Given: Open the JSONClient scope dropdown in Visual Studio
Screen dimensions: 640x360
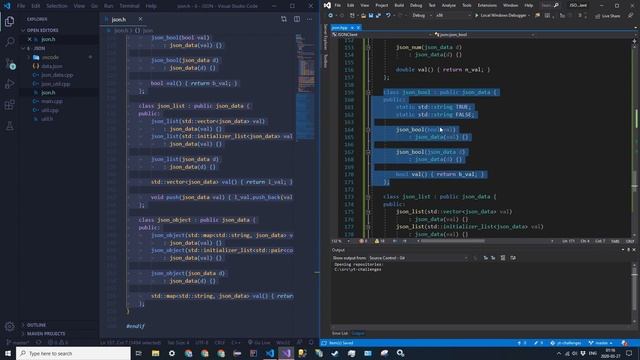Looking at the screenshot, I should point(381,35).
